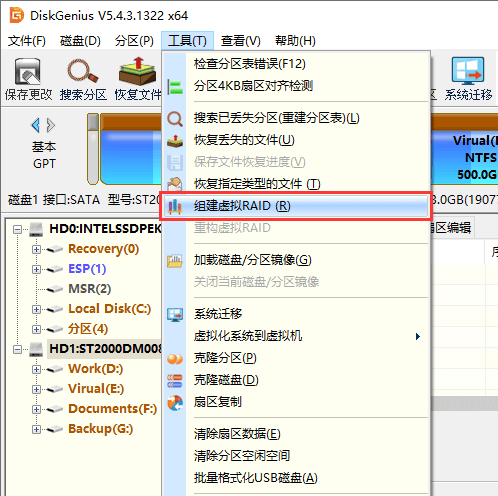Select ESP(1) in the disk tree

click(x=87, y=269)
